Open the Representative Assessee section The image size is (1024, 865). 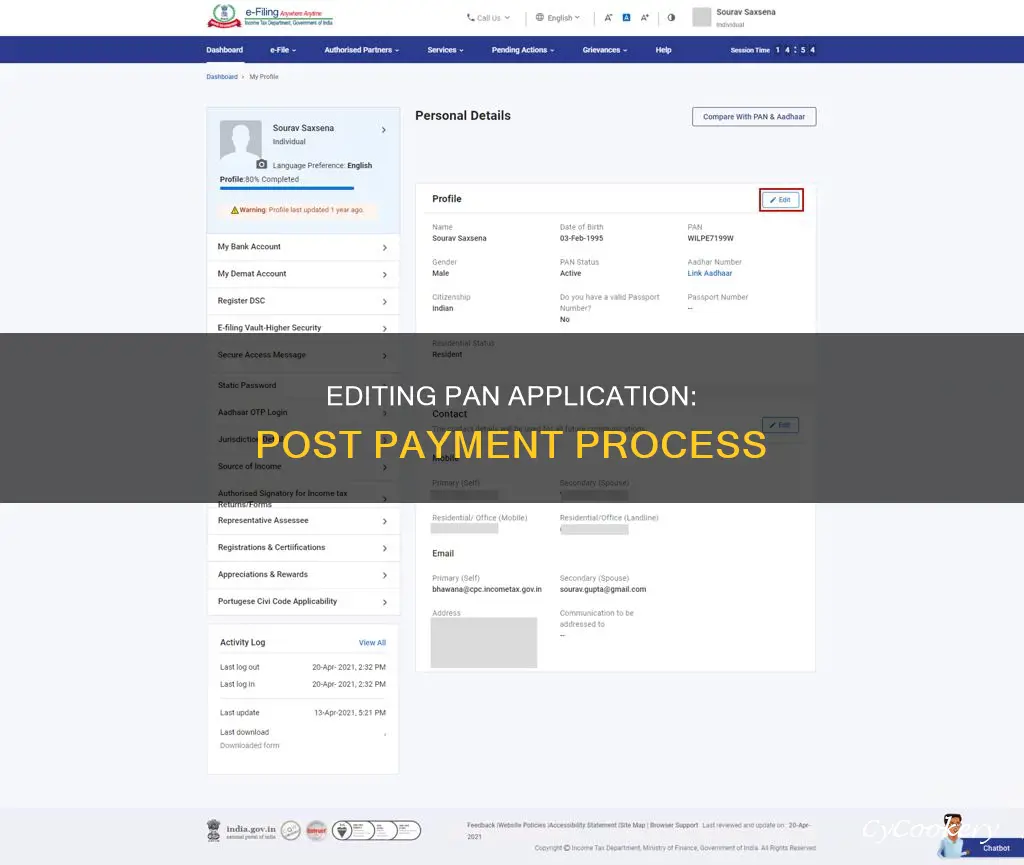303,520
